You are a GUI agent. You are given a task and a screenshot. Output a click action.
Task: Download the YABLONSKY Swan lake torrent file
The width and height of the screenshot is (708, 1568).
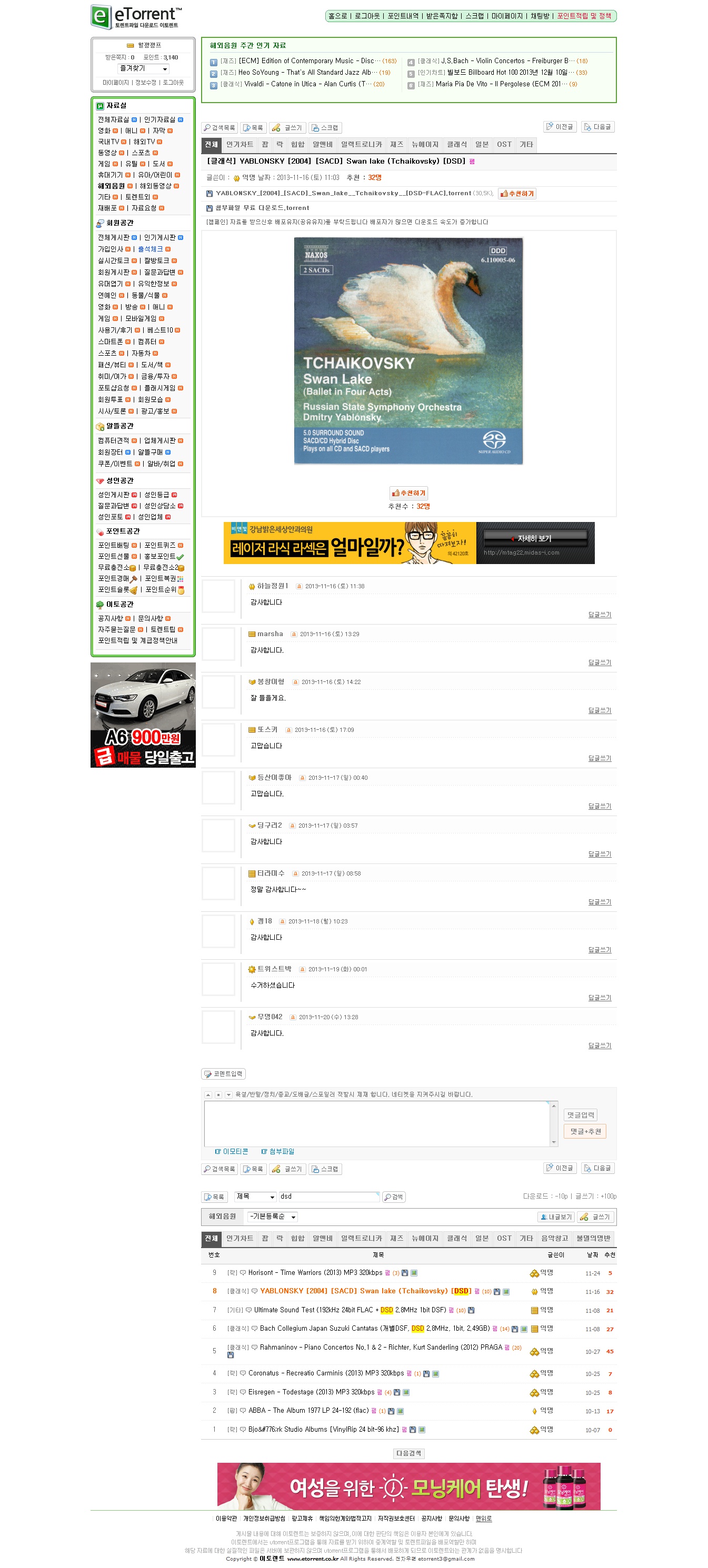pos(343,194)
